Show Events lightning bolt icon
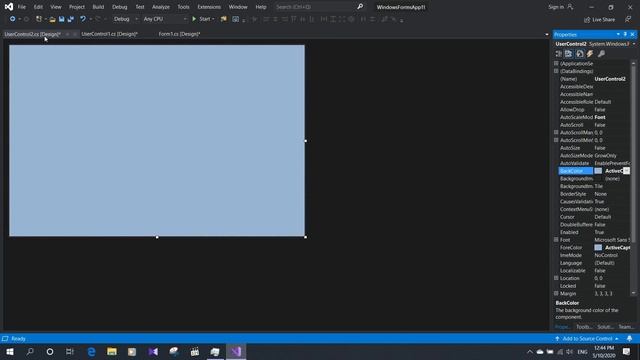640x360 pixels. click(x=590, y=53)
